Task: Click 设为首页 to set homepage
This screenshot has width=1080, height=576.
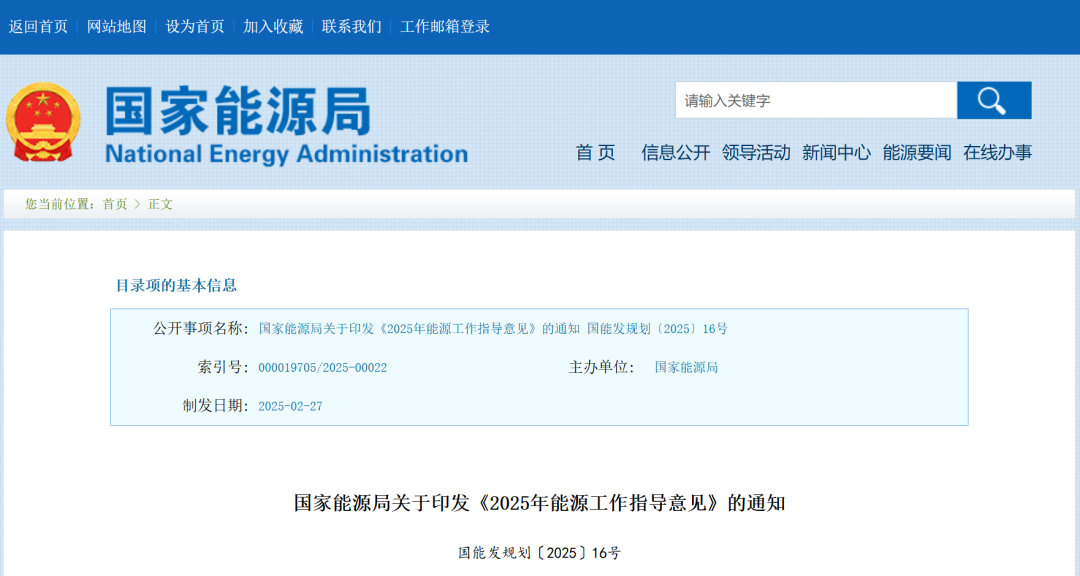Action: (x=193, y=26)
